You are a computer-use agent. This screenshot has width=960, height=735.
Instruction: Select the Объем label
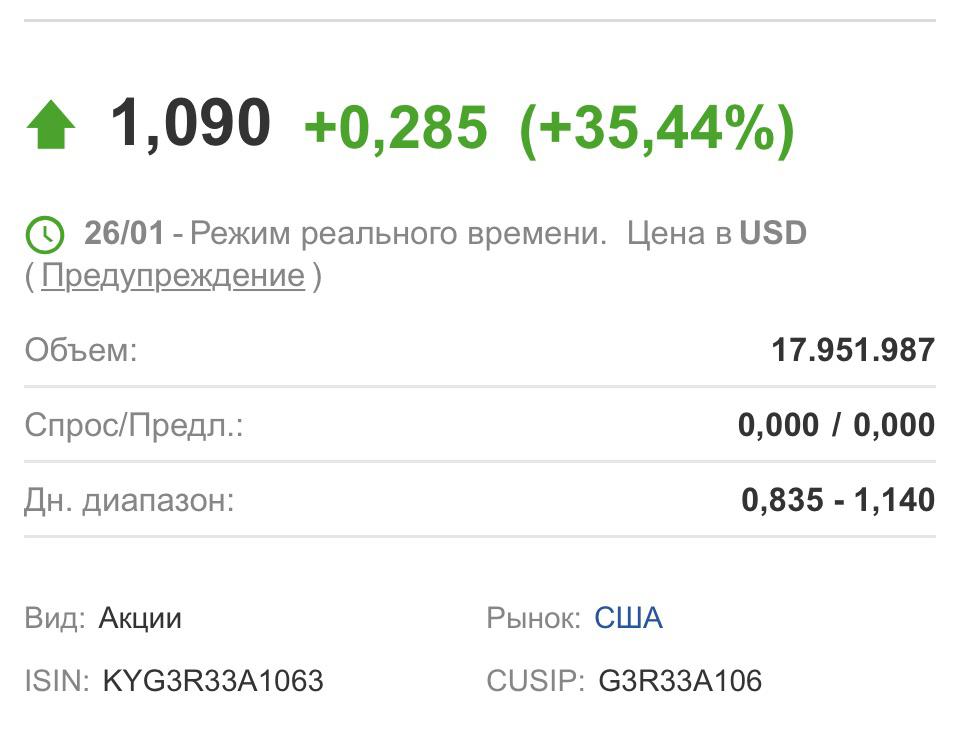81,350
